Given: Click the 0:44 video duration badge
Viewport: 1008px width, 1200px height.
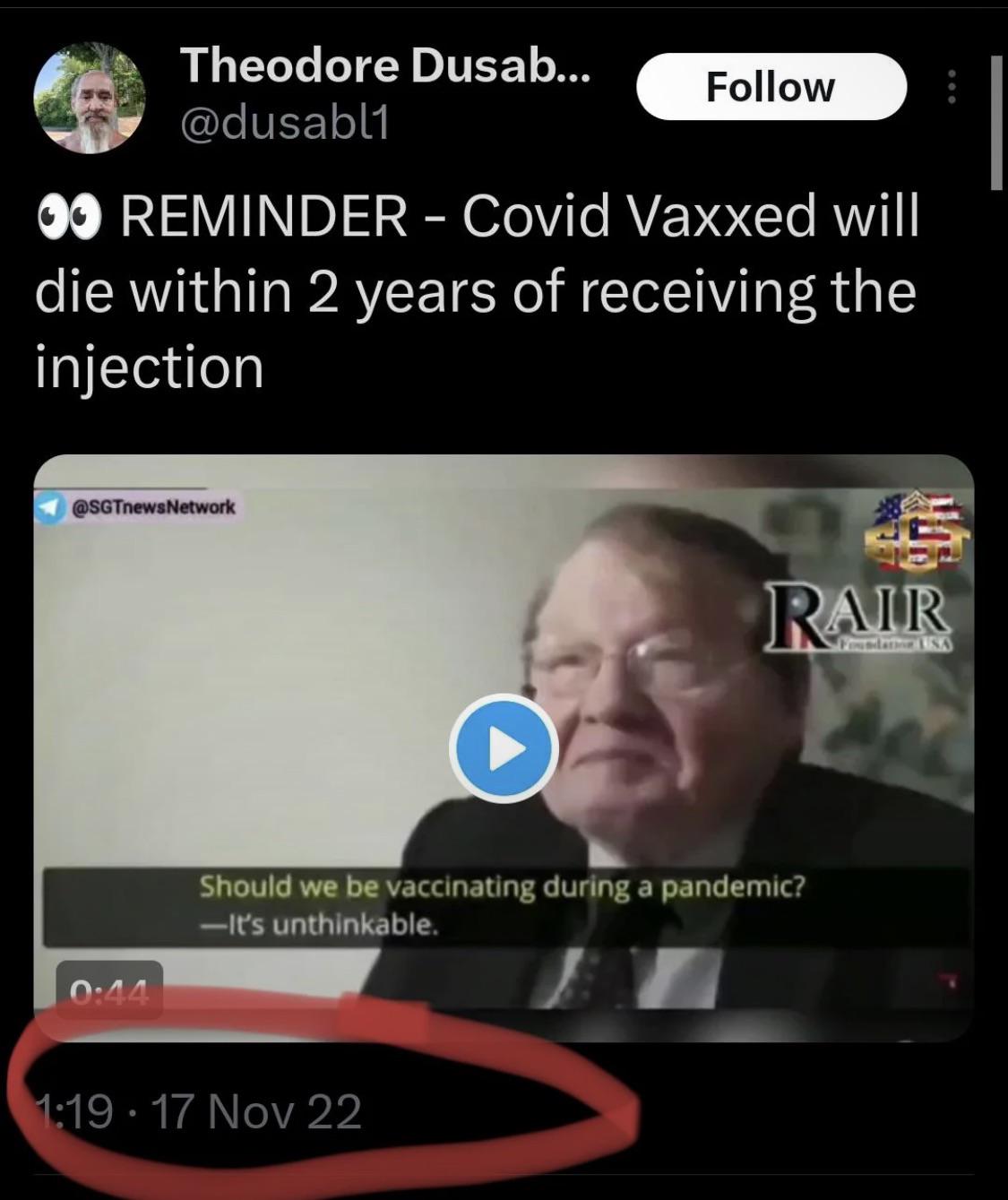Looking at the screenshot, I should [109, 990].
